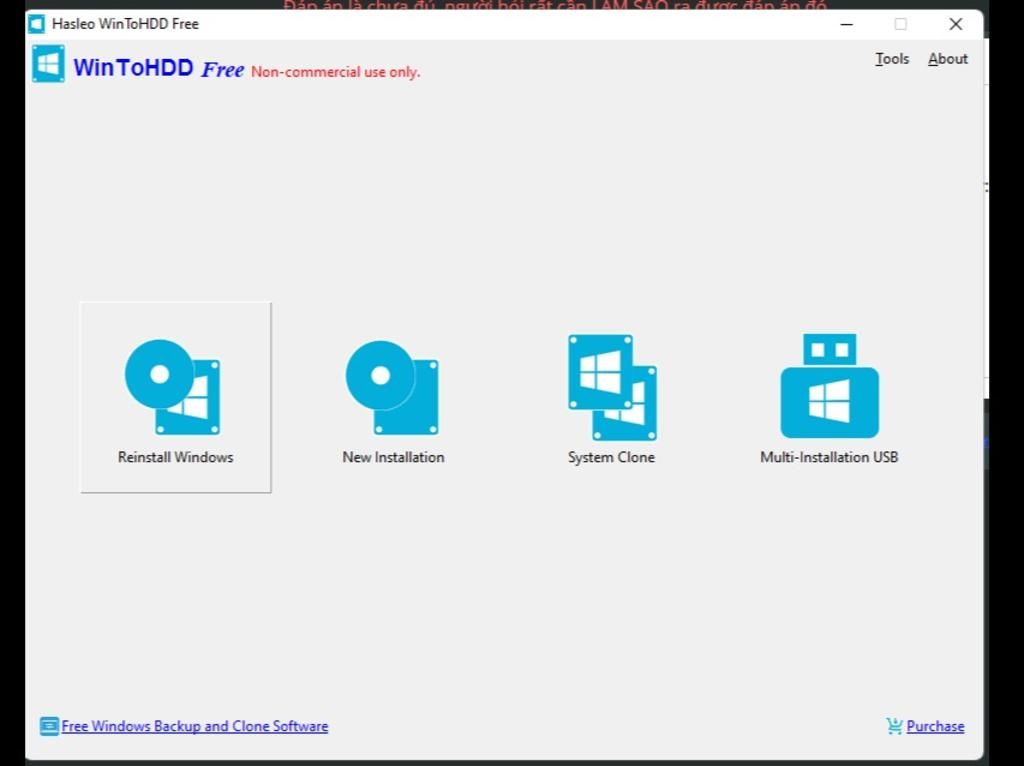Click the shopping cart icon beside Purchase
1024x766 pixels.
(x=894, y=726)
